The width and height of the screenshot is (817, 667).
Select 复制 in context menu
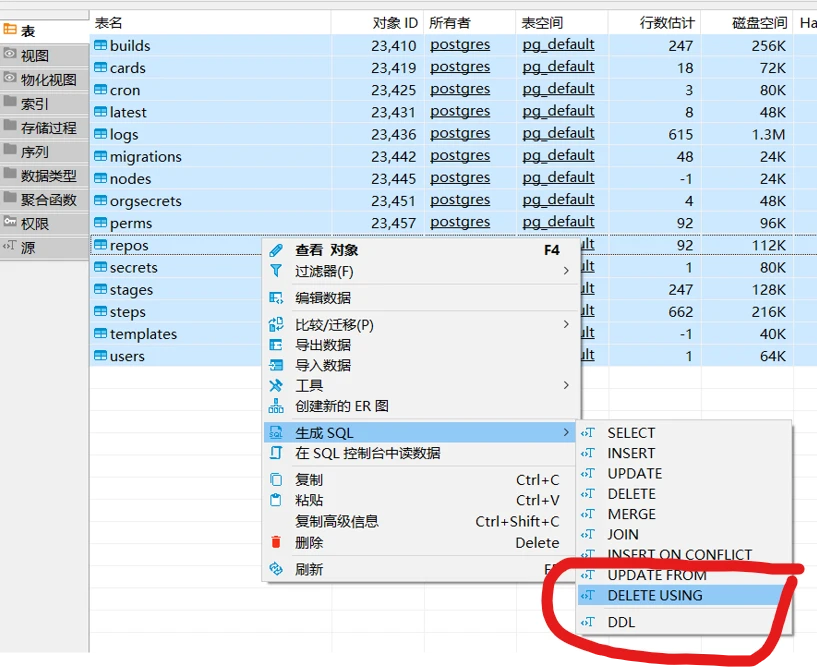point(421,479)
